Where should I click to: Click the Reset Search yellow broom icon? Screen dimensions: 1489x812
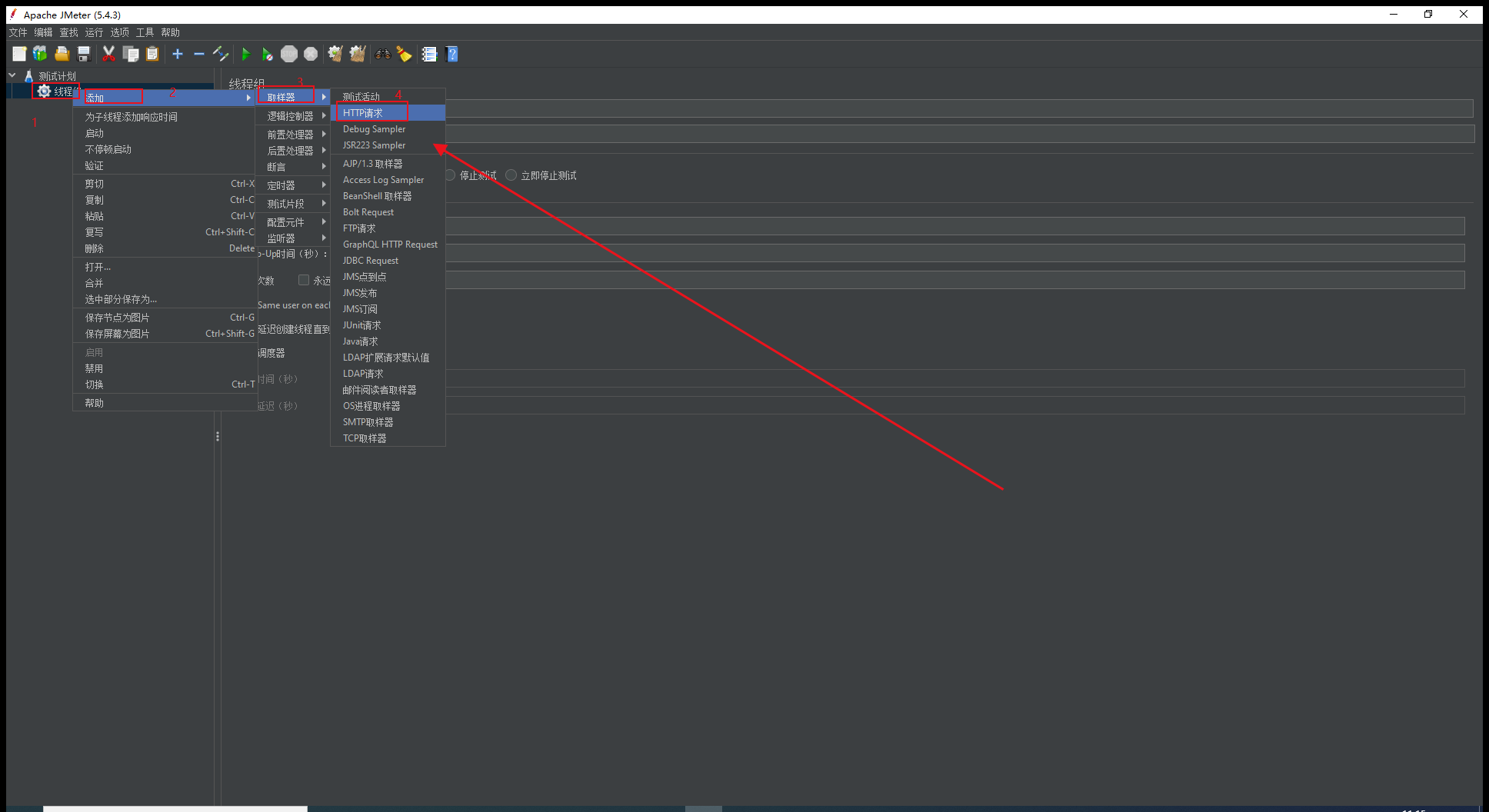click(404, 54)
